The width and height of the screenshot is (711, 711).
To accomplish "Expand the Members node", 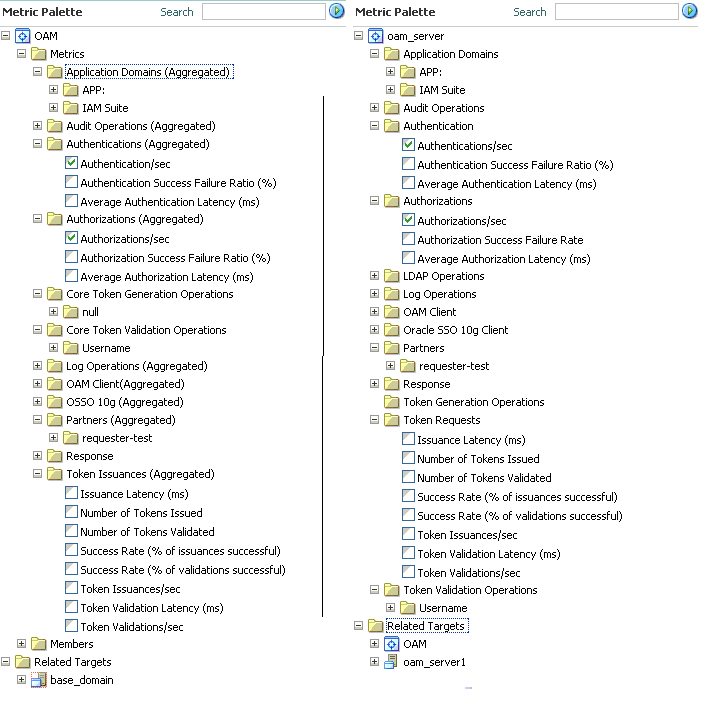I will click(21, 643).
